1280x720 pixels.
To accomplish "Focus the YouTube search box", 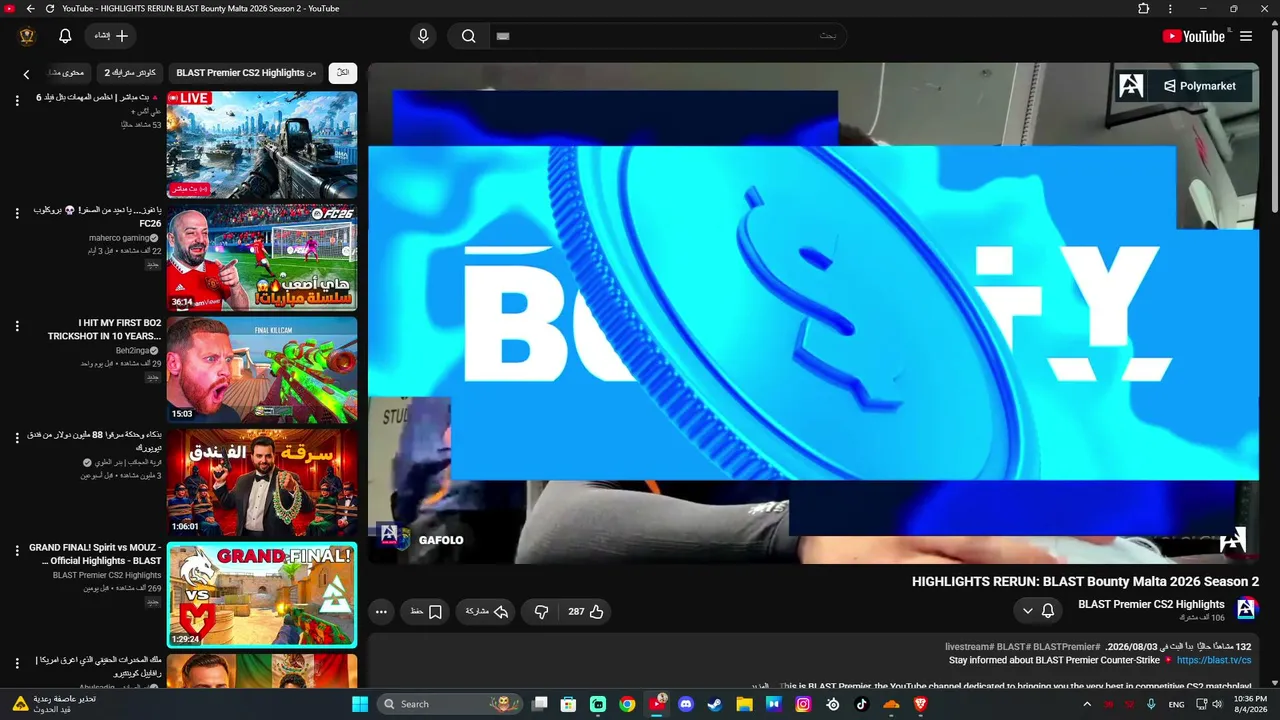I will (667, 36).
